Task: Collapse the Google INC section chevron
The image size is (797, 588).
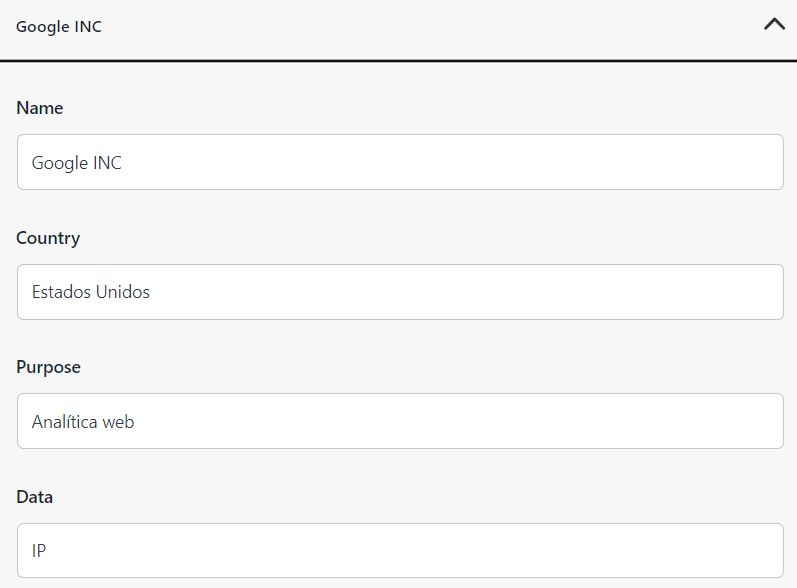Action: (x=774, y=24)
